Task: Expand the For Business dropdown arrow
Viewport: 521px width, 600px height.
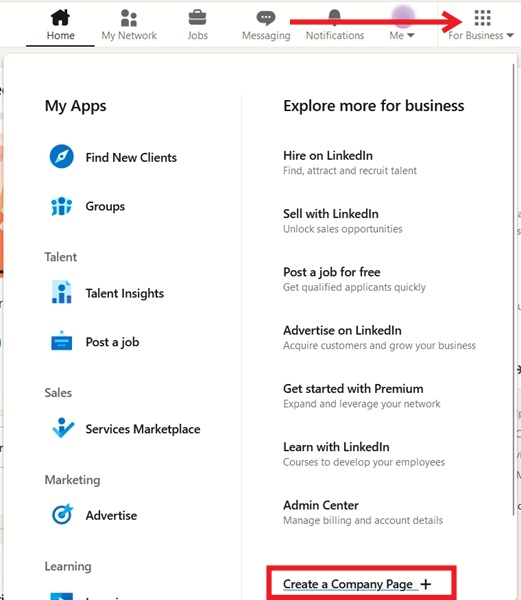Action: tap(510, 35)
